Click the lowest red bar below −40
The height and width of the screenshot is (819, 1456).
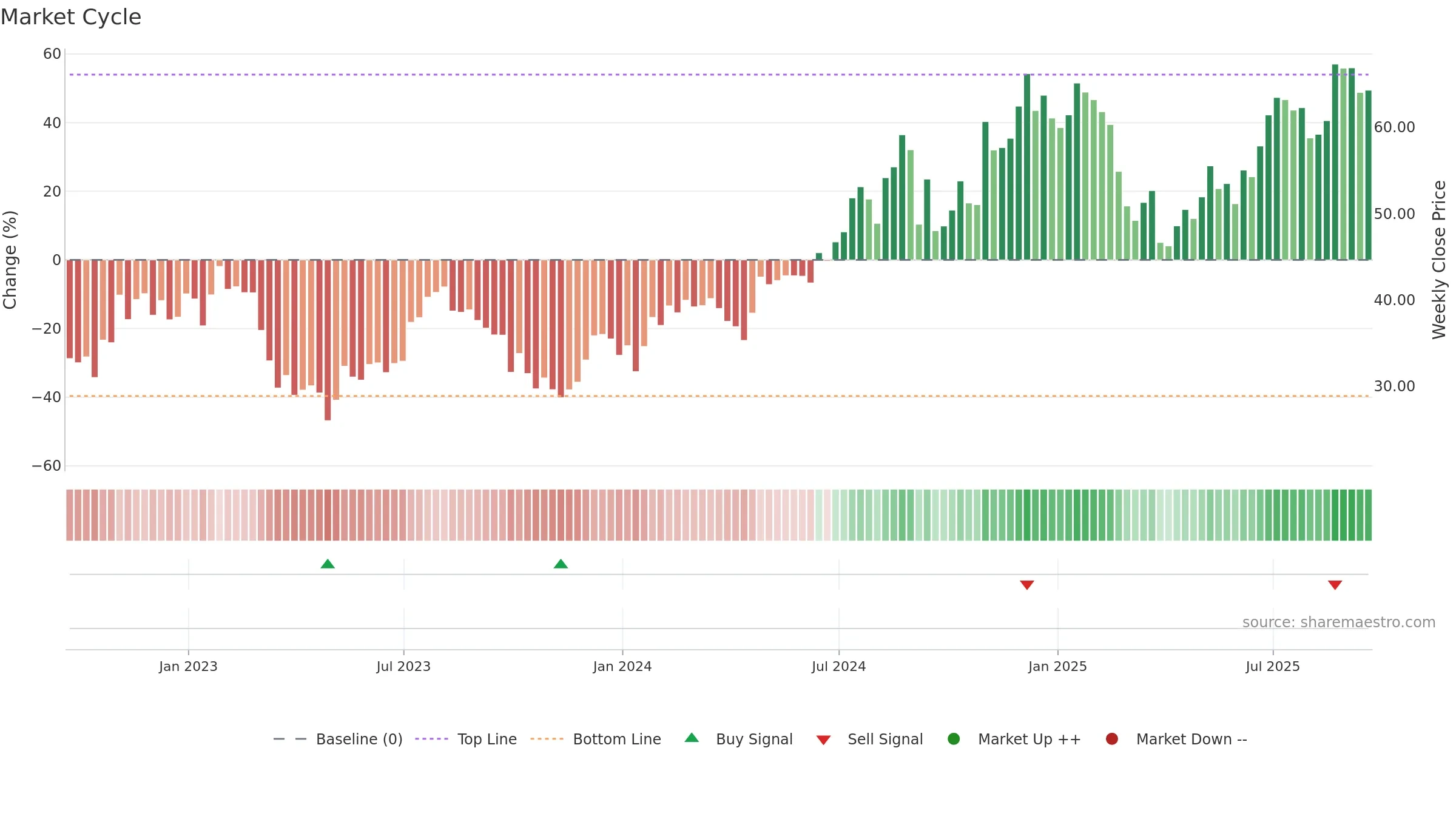328,340
